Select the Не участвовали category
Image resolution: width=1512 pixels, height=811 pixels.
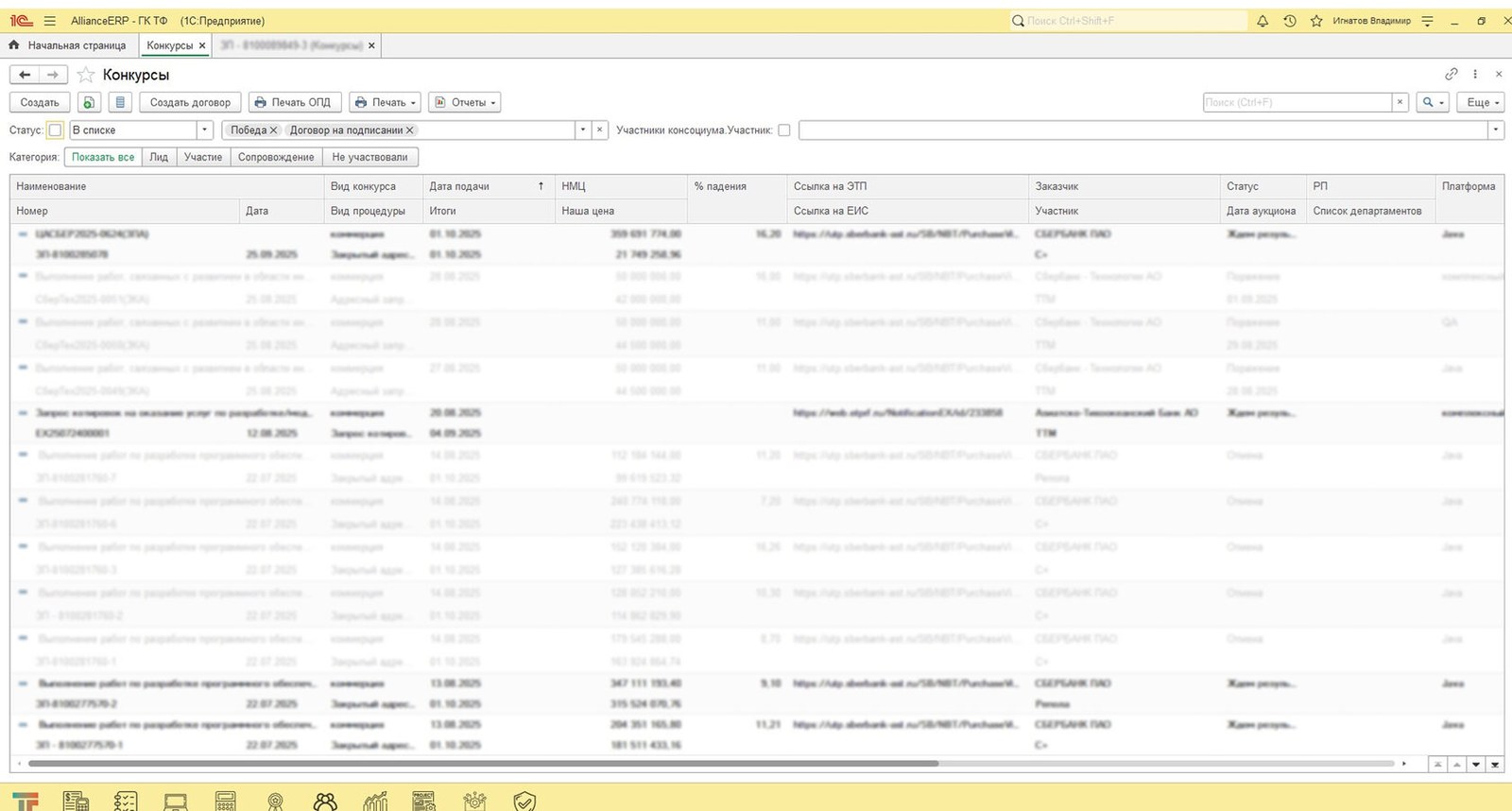click(x=370, y=157)
